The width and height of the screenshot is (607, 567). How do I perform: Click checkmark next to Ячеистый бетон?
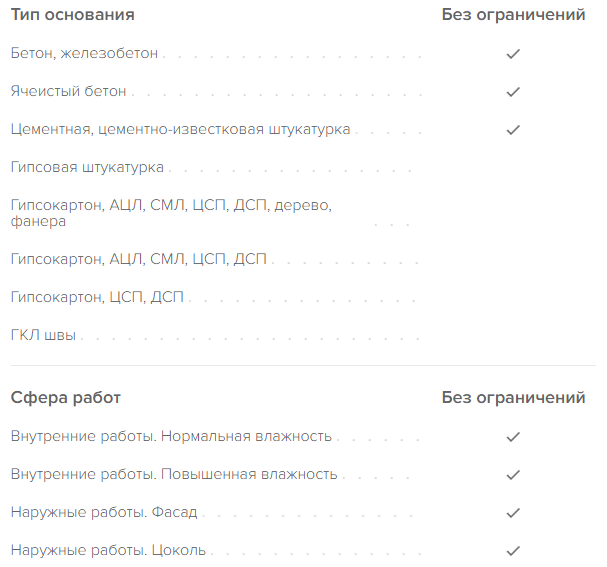[x=513, y=92]
